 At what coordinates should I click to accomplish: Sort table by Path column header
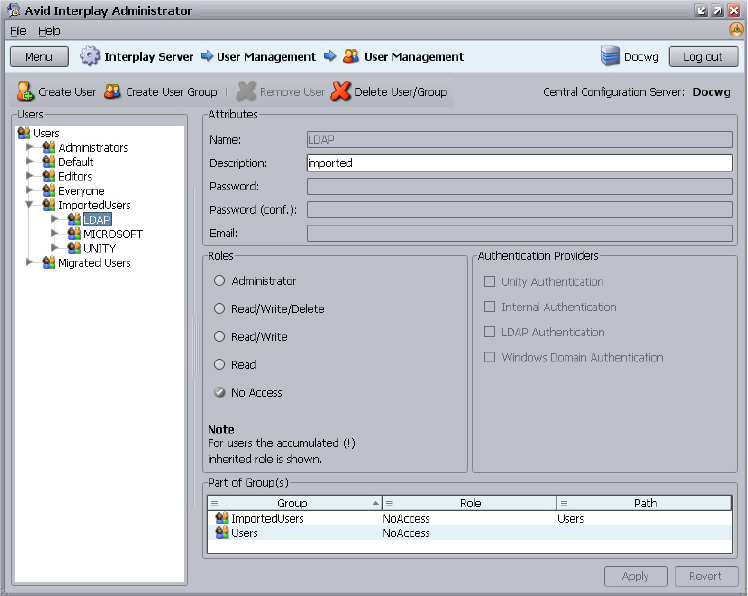644,503
